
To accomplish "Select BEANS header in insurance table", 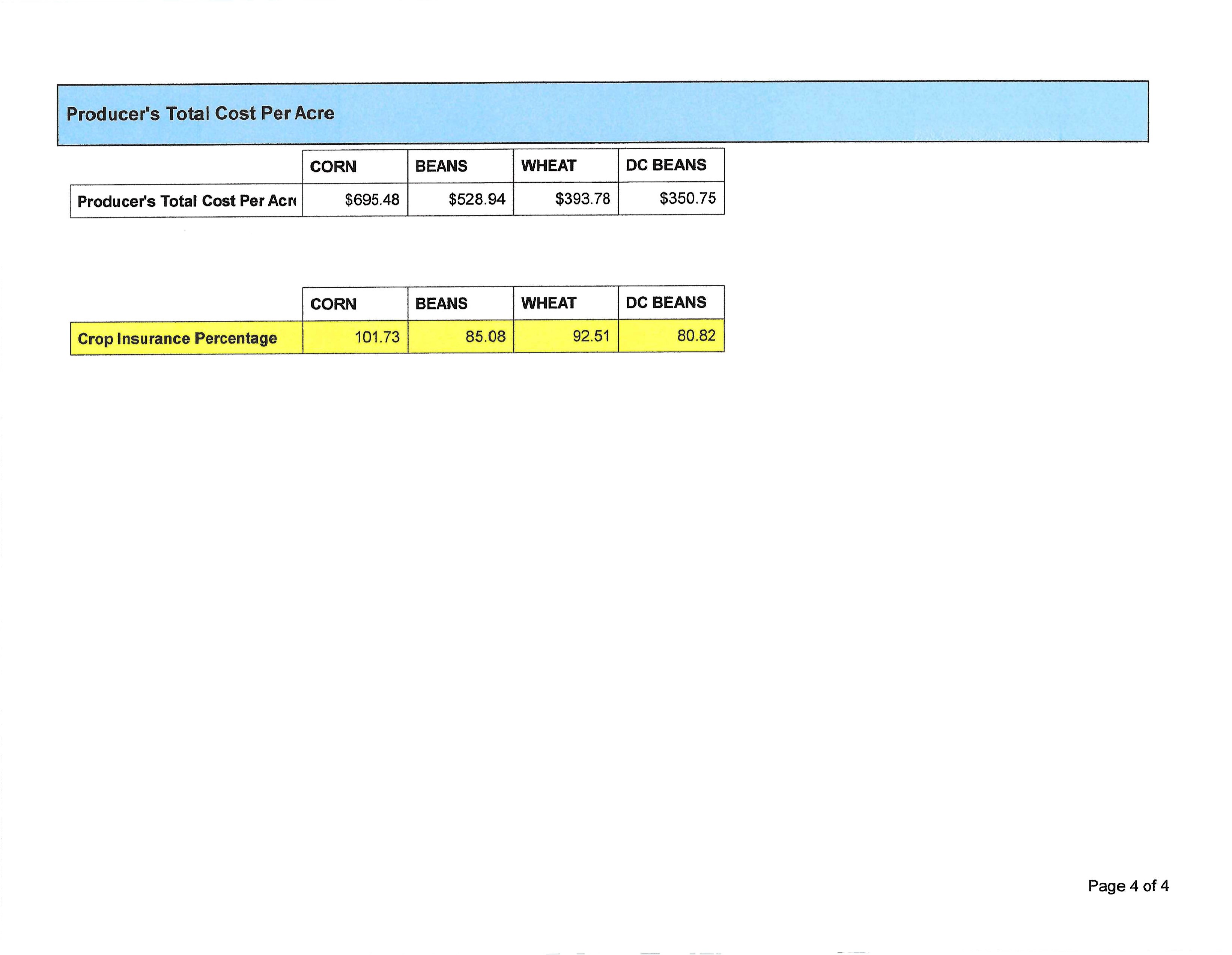I will pyautogui.click(x=441, y=303).
